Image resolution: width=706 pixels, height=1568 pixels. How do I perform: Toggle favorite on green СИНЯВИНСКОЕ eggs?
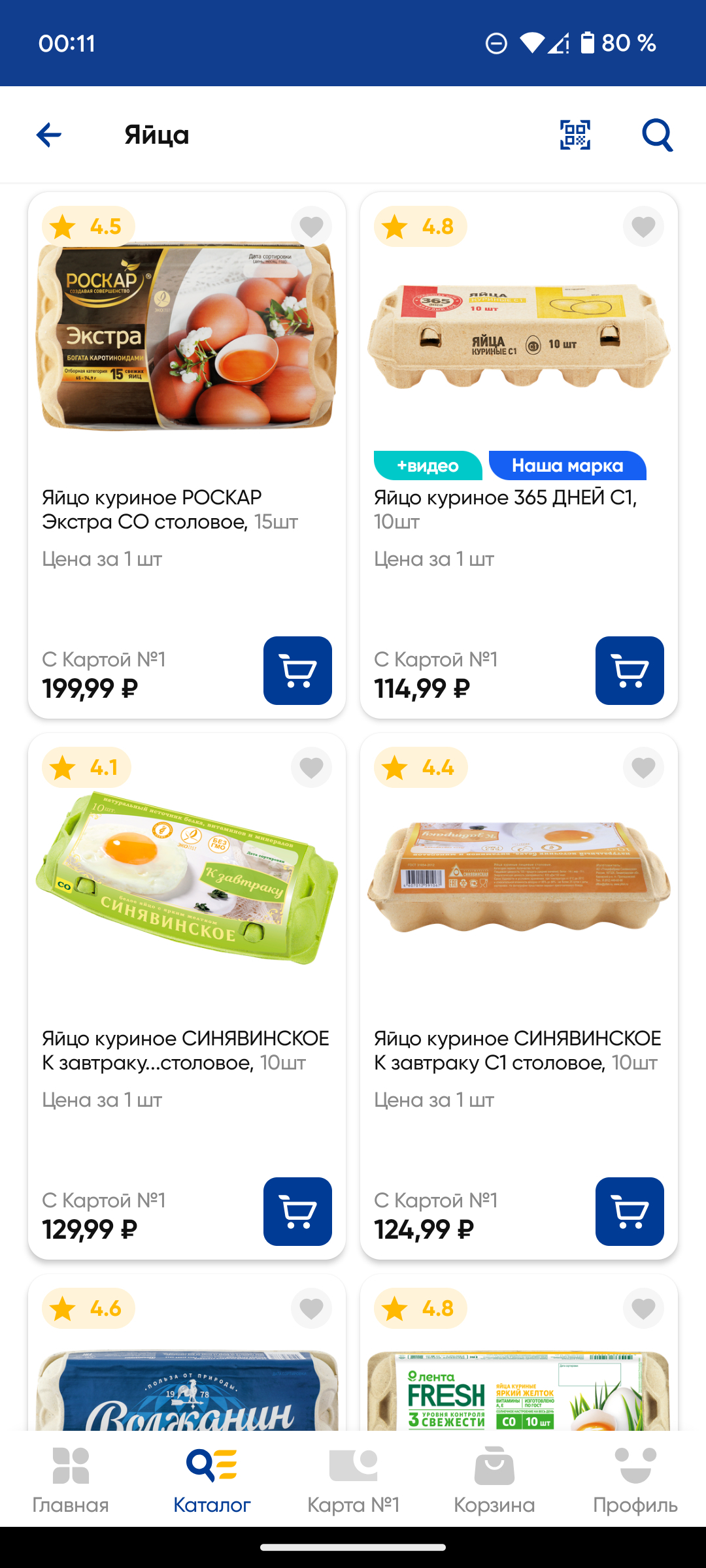(311, 768)
